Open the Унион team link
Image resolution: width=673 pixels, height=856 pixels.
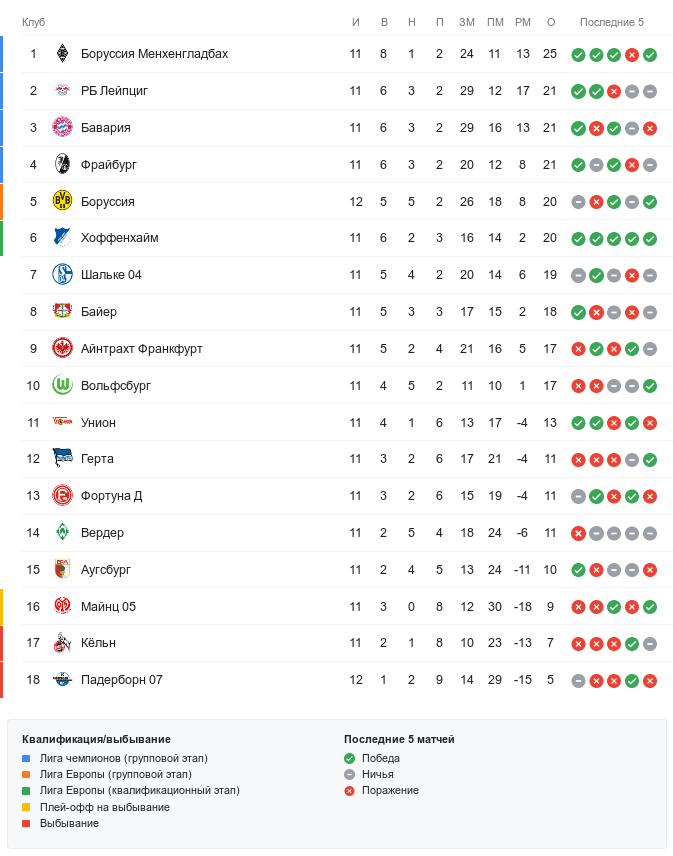[98, 423]
